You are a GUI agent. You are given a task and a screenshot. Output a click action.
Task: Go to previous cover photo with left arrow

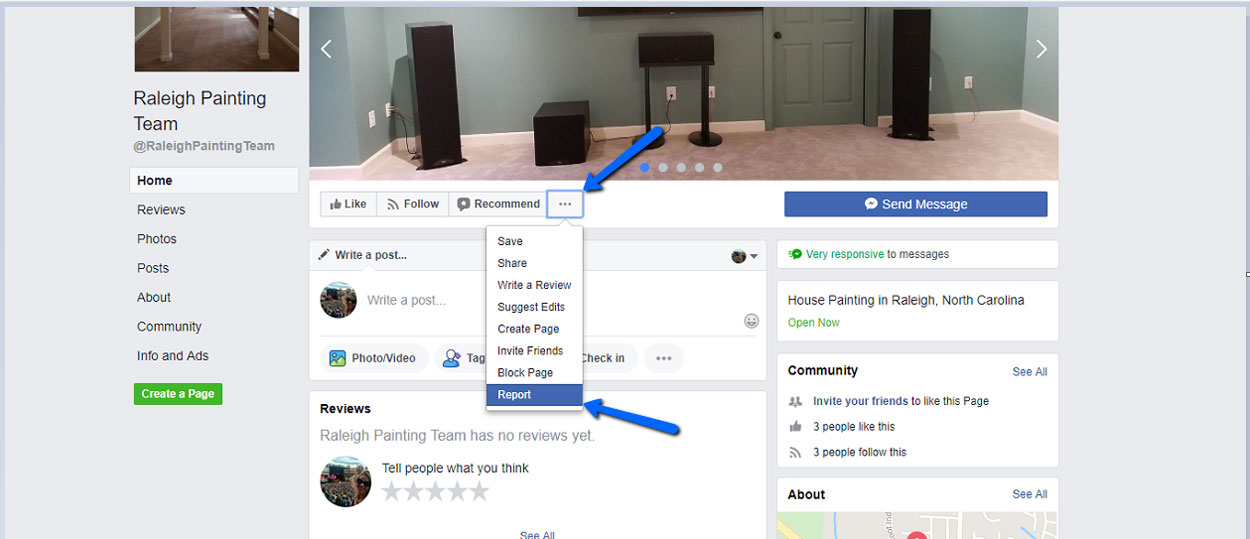326,49
